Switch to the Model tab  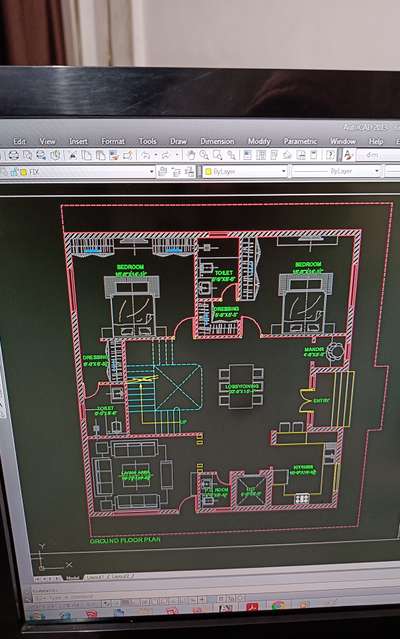(x=73, y=578)
